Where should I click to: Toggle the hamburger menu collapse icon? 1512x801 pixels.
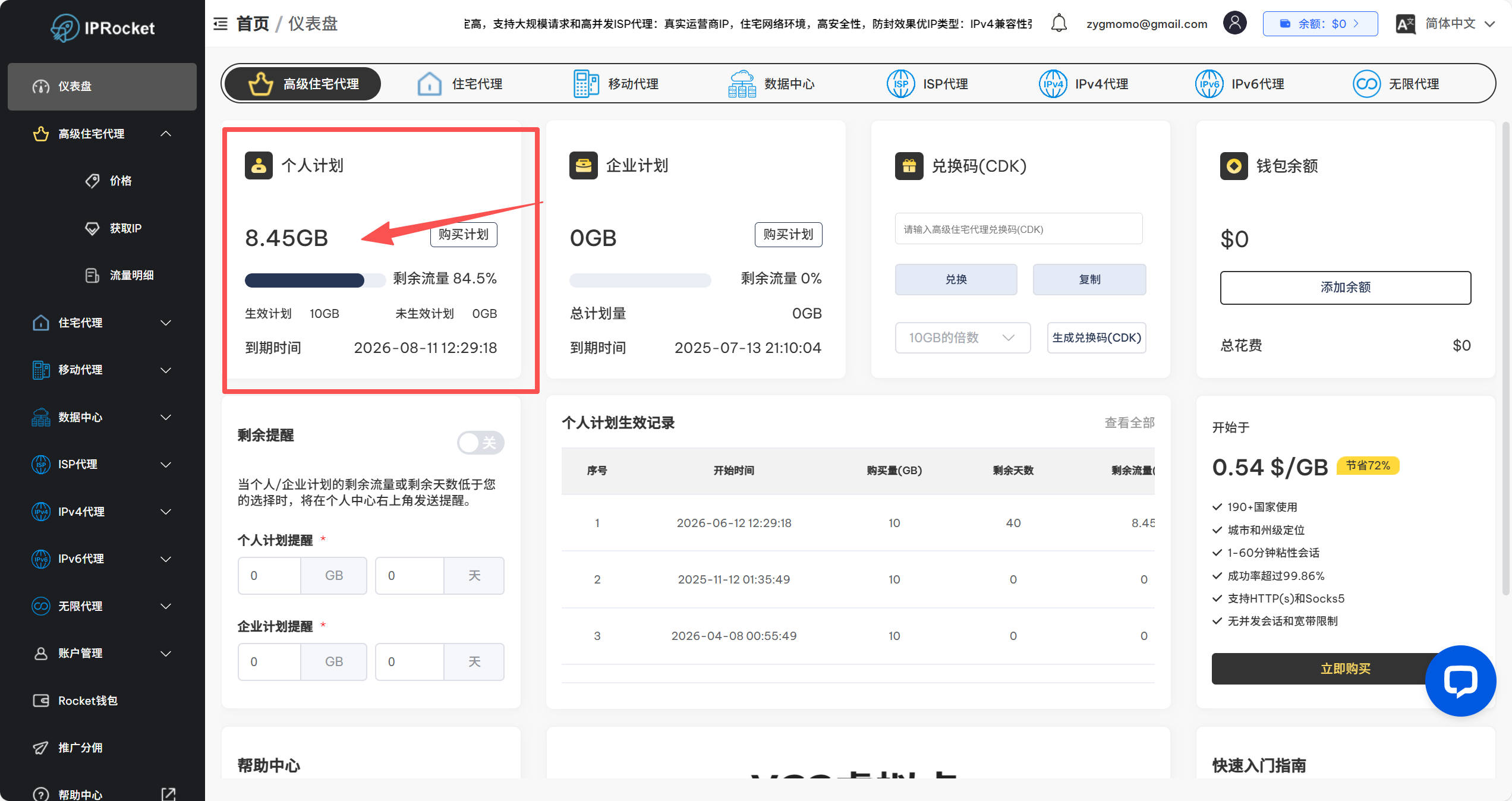(x=220, y=24)
